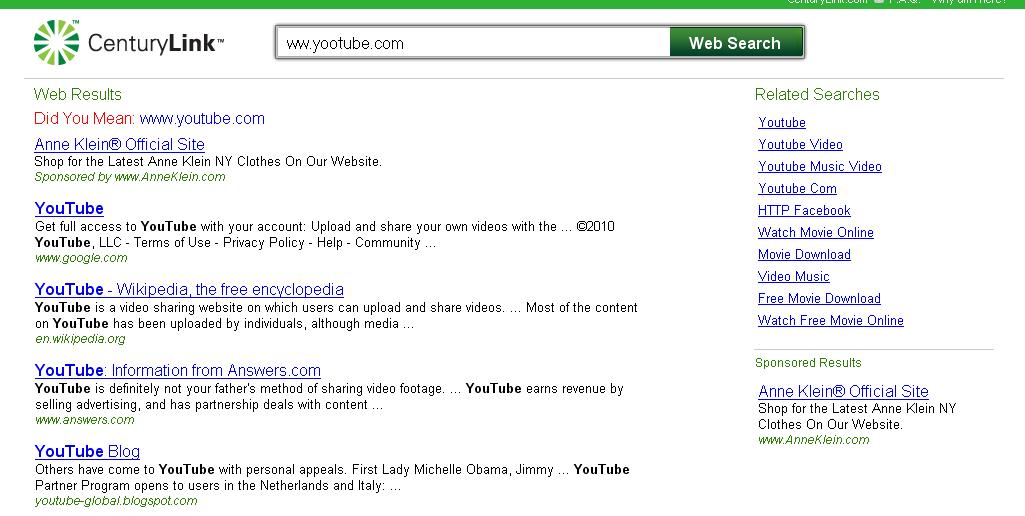
Task: Select related search 'Youtube Com'
Action: (797, 188)
